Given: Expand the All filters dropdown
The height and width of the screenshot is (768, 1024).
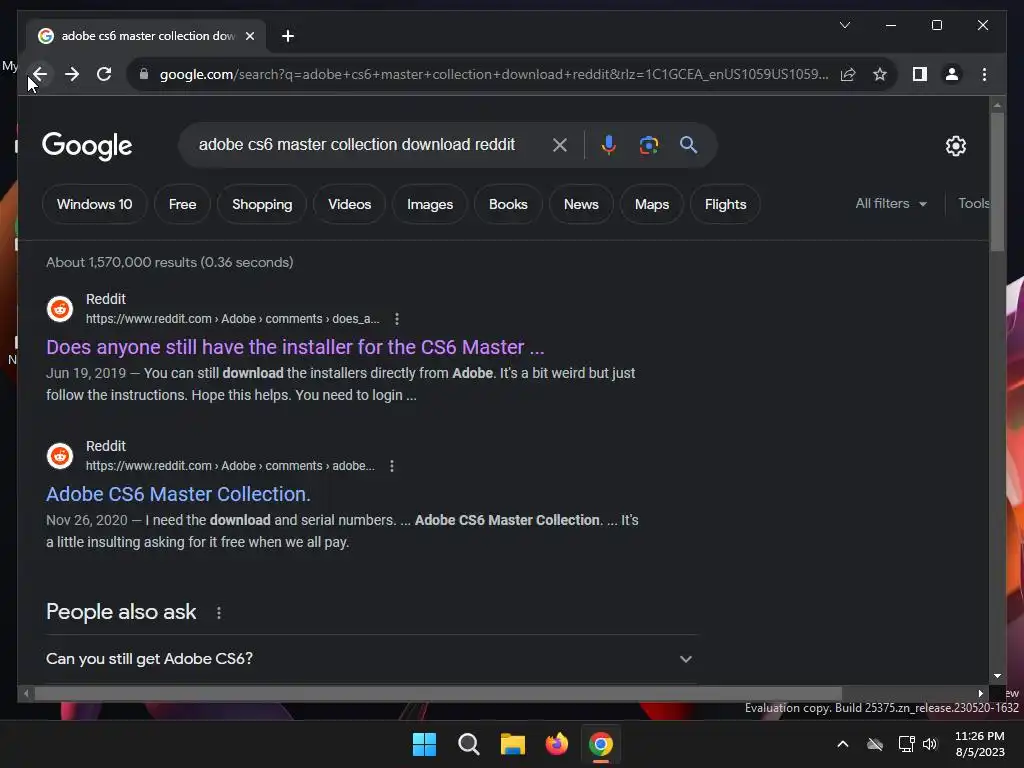Looking at the screenshot, I should pyautogui.click(x=891, y=204).
